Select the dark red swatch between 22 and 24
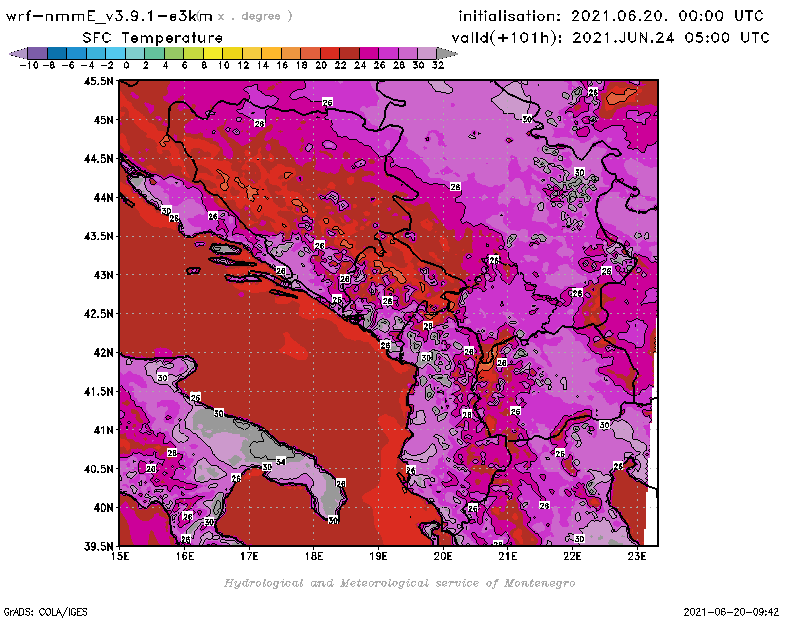The width and height of the screenshot is (800, 618). [349, 53]
